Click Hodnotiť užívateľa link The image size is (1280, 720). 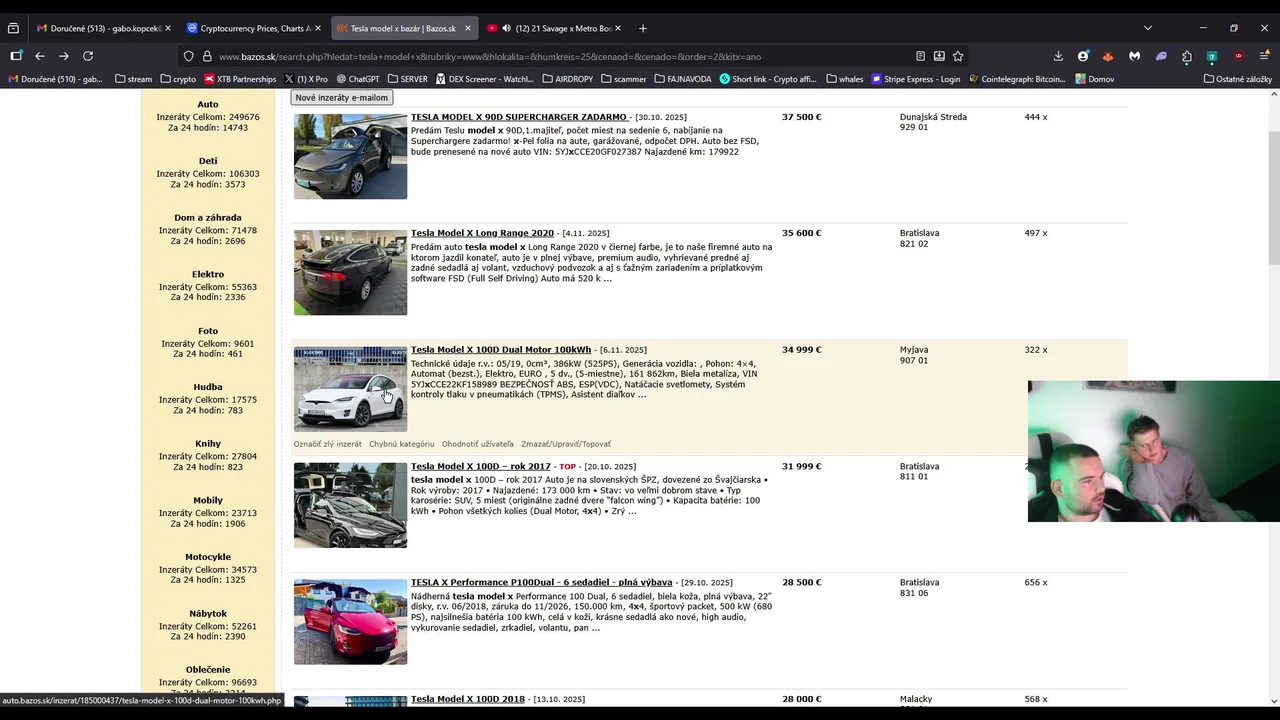pos(478,444)
